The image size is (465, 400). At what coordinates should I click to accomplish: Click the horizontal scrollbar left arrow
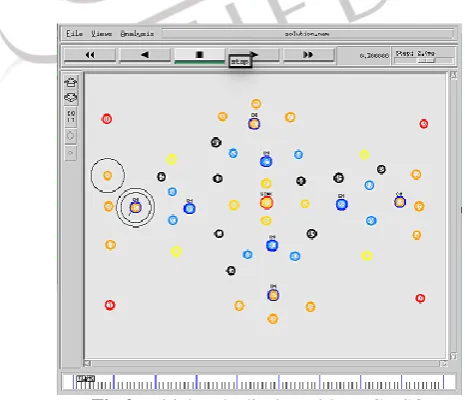pyautogui.click(x=87, y=363)
